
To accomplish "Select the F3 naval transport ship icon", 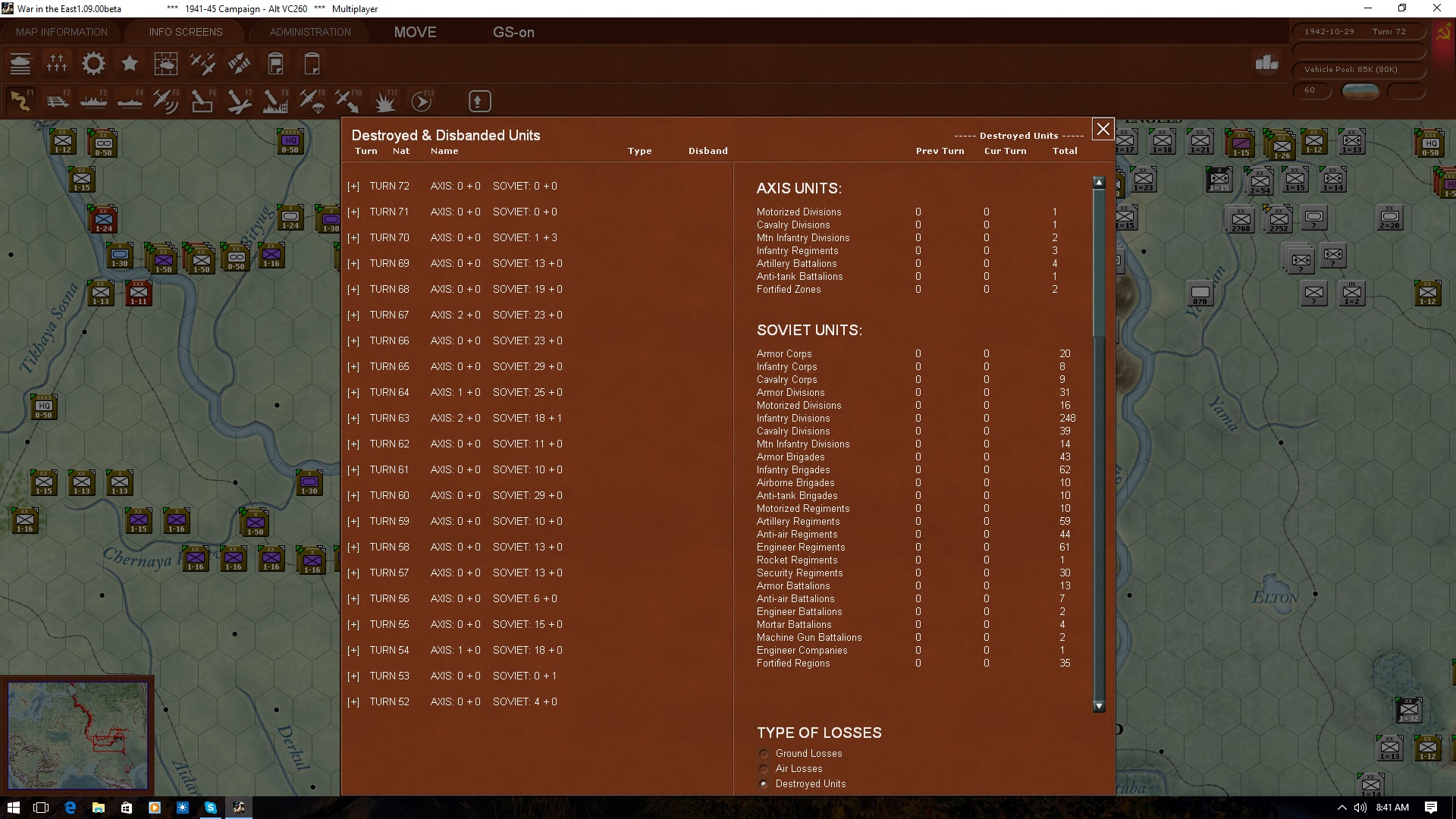I will 93,101.
